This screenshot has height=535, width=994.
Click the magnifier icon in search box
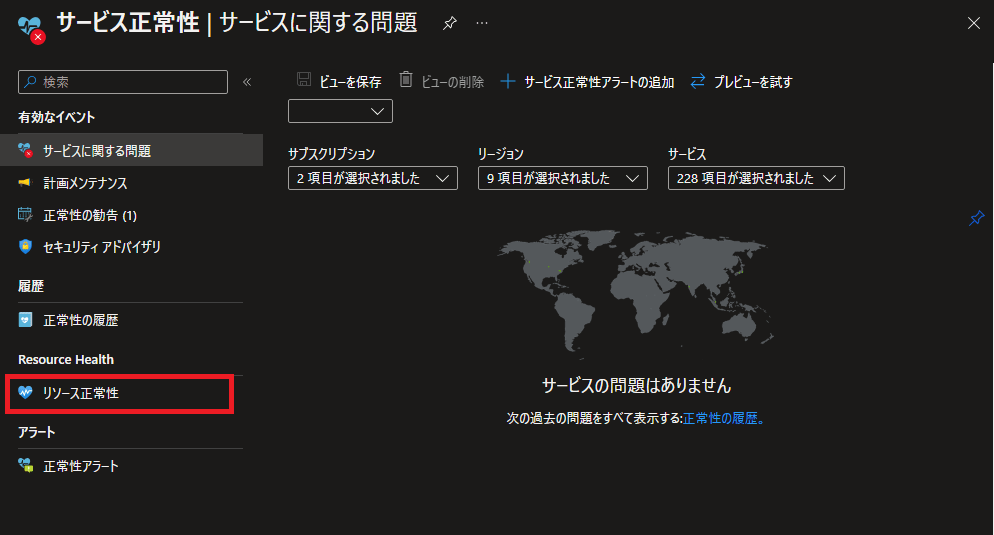click(x=30, y=82)
